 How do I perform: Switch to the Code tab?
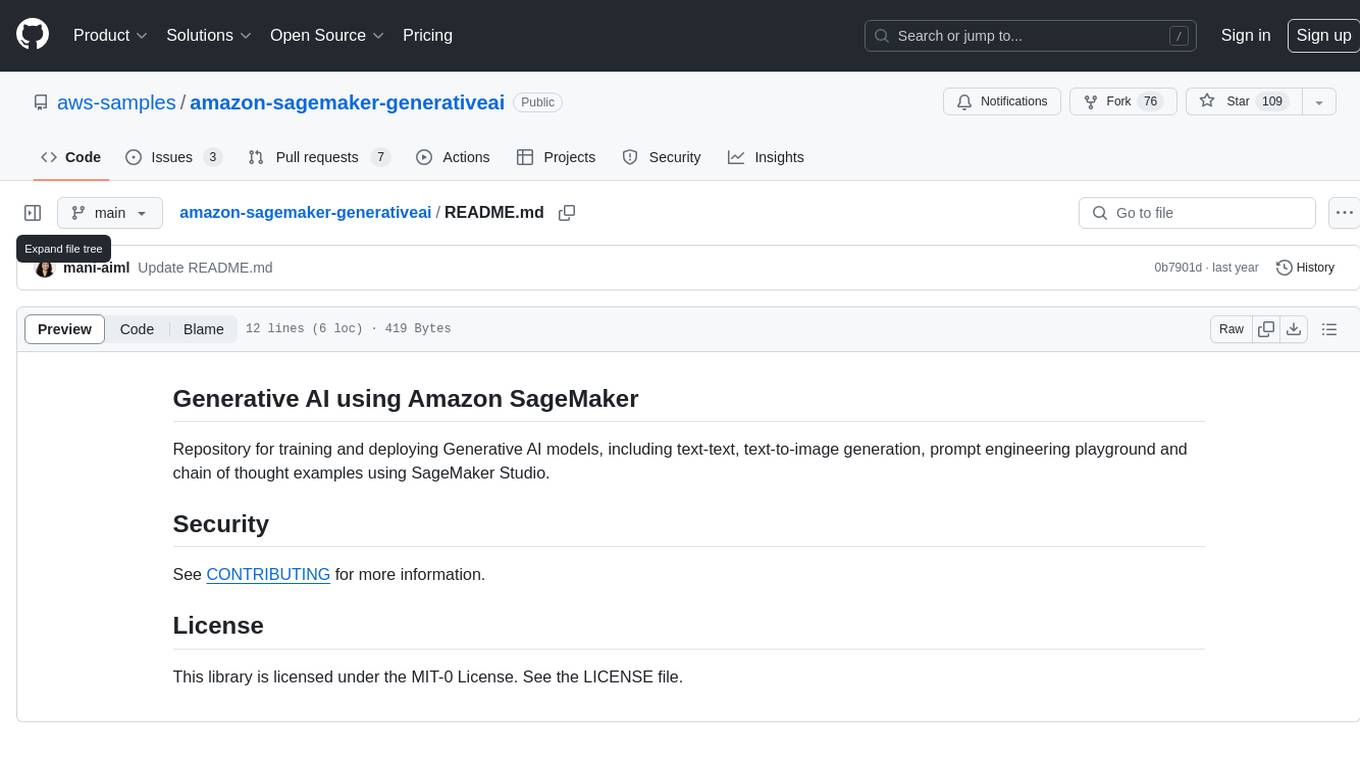[71, 157]
